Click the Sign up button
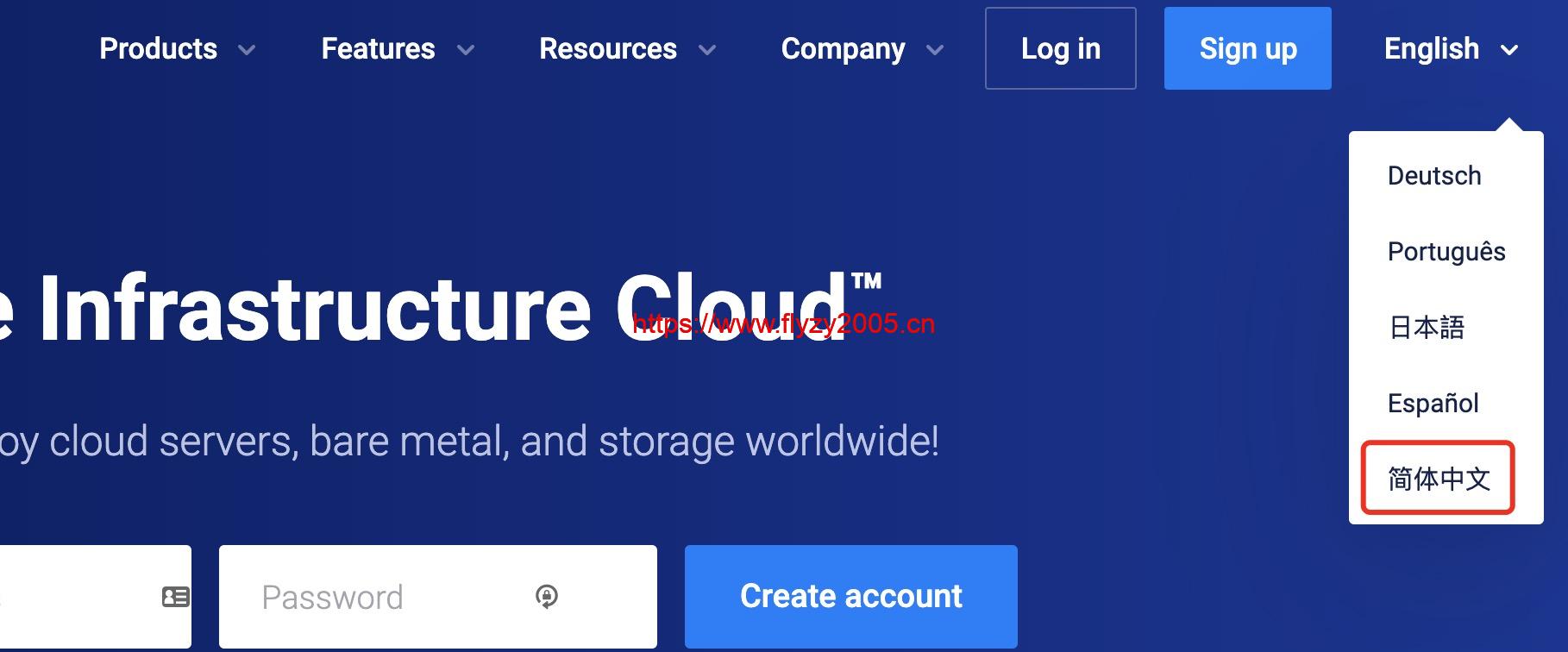This screenshot has height=652, width=1568. click(x=1248, y=48)
